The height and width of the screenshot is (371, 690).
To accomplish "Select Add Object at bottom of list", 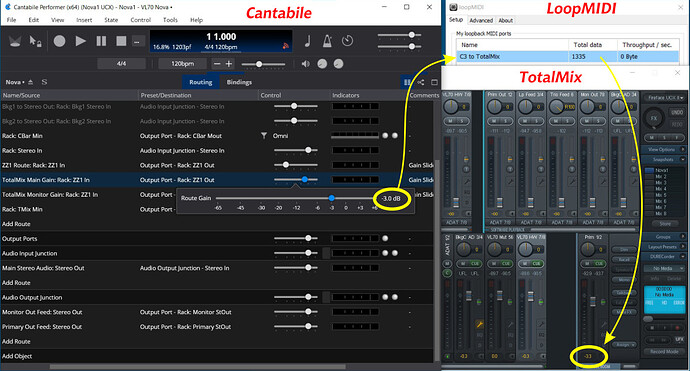I will 17,356.
